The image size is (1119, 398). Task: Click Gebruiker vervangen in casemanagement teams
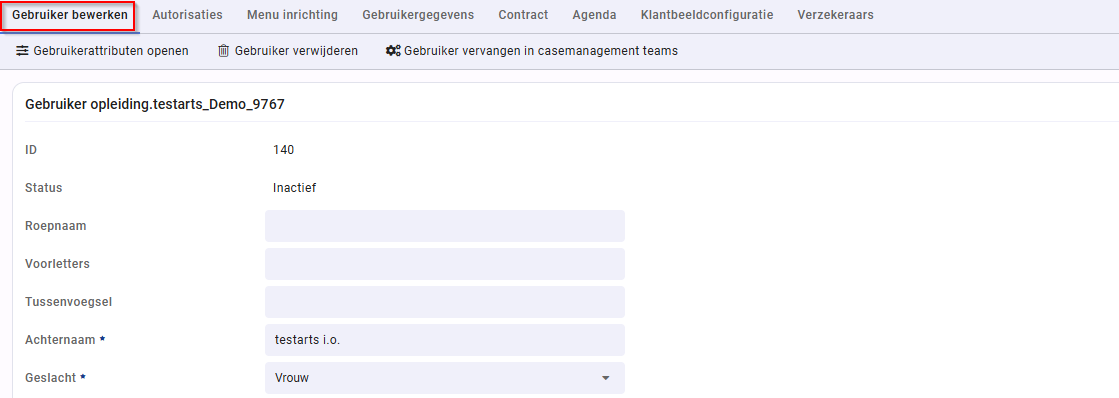coord(541,51)
